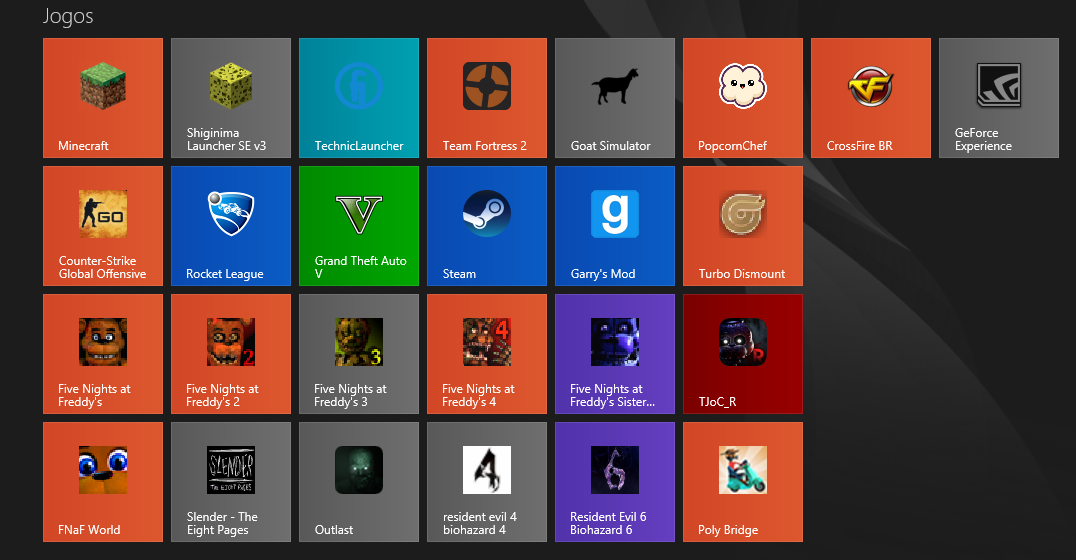
Task: Open the FNaF World tile
Action: point(103,482)
